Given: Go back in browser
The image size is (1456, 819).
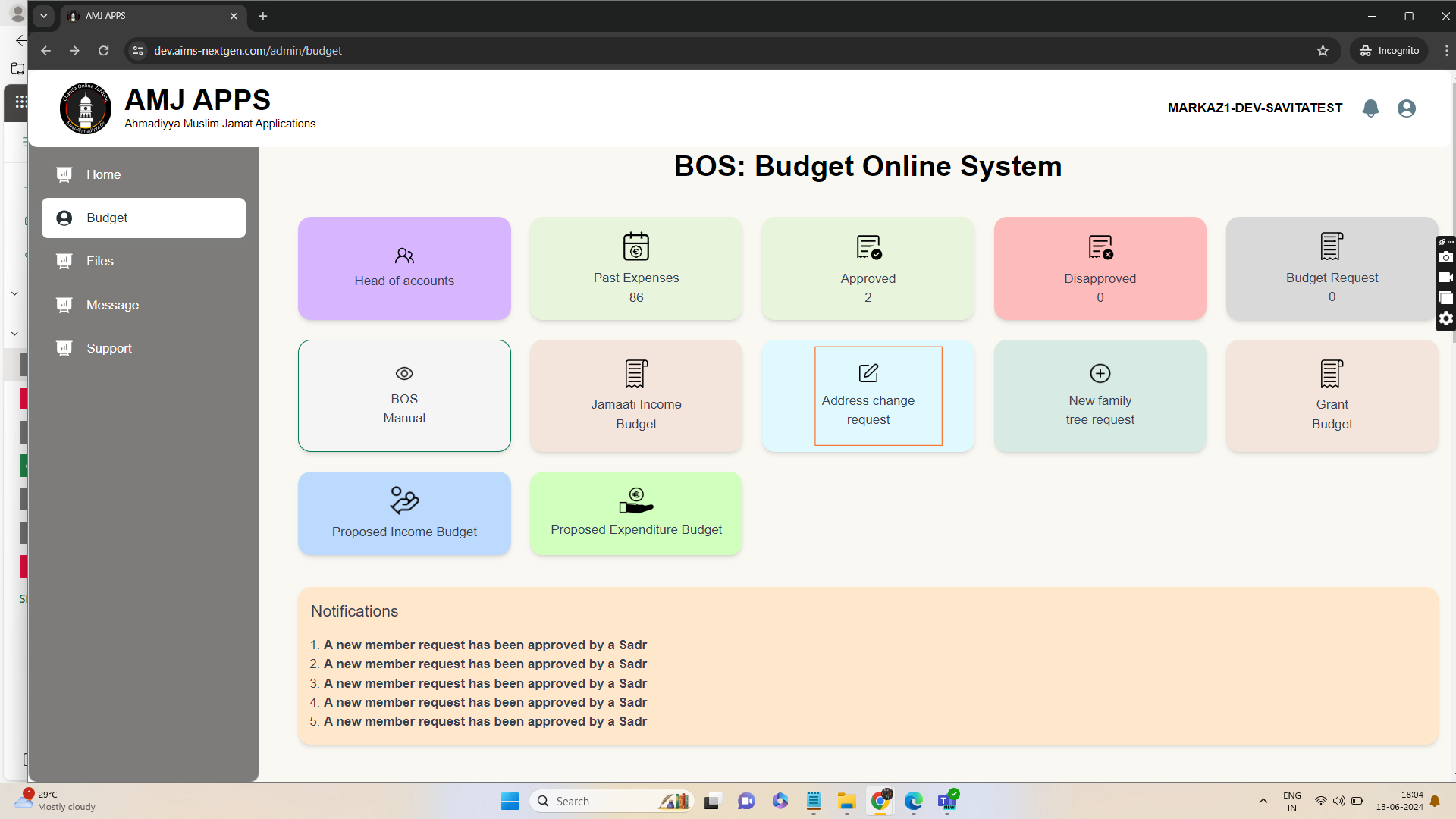Looking at the screenshot, I should point(46,51).
